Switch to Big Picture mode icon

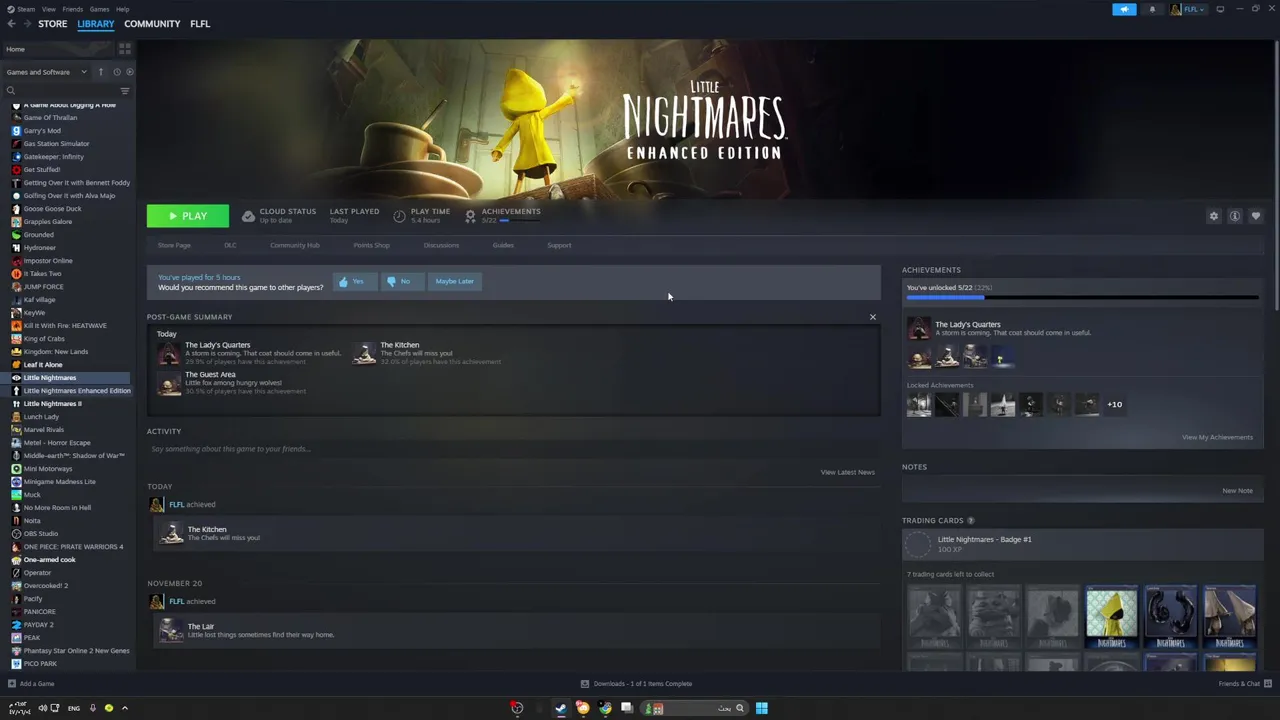pyautogui.click(x=1220, y=9)
